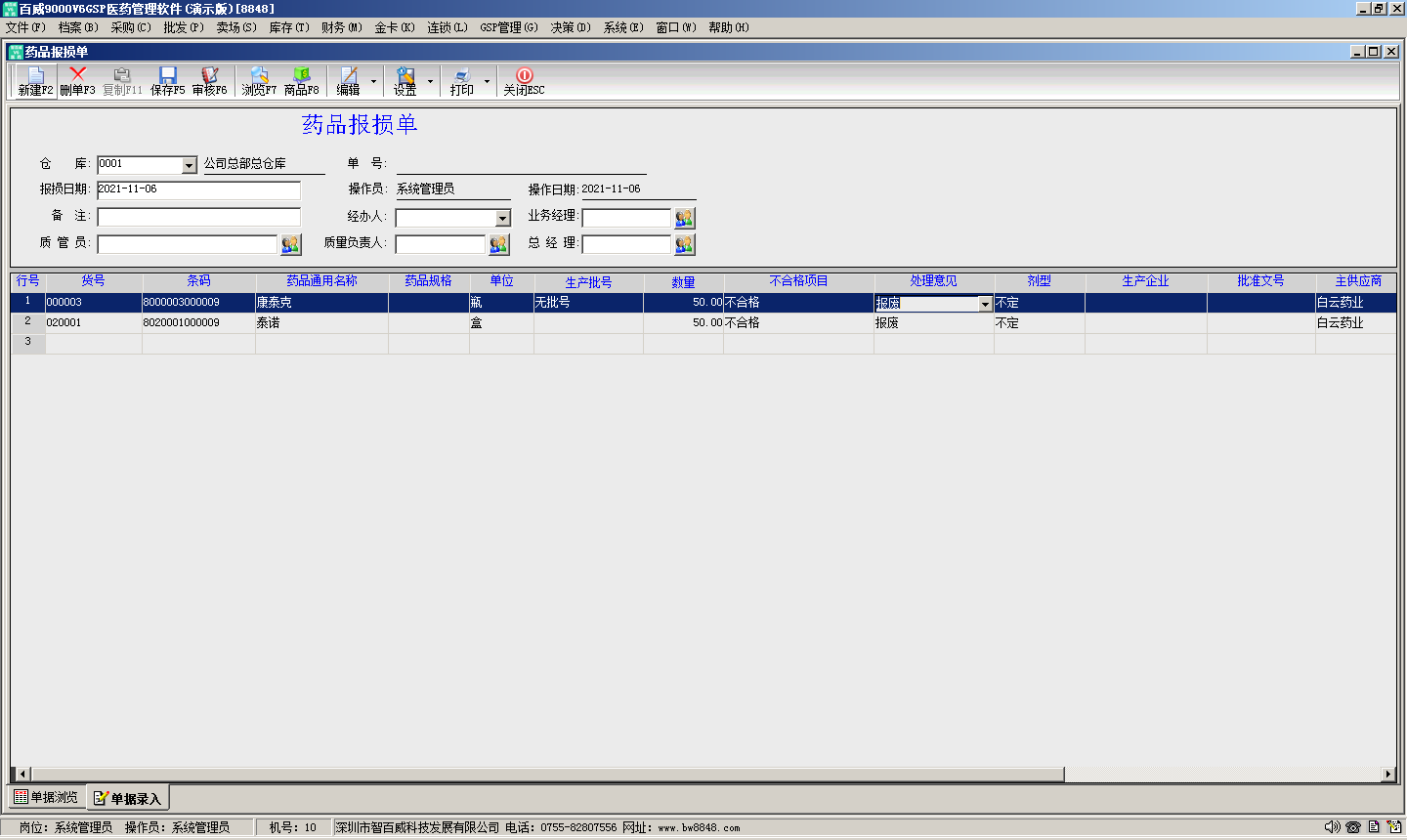Open the 打印 print options arrow
Viewport: 1407px width, 840px height.
[487, 82]
